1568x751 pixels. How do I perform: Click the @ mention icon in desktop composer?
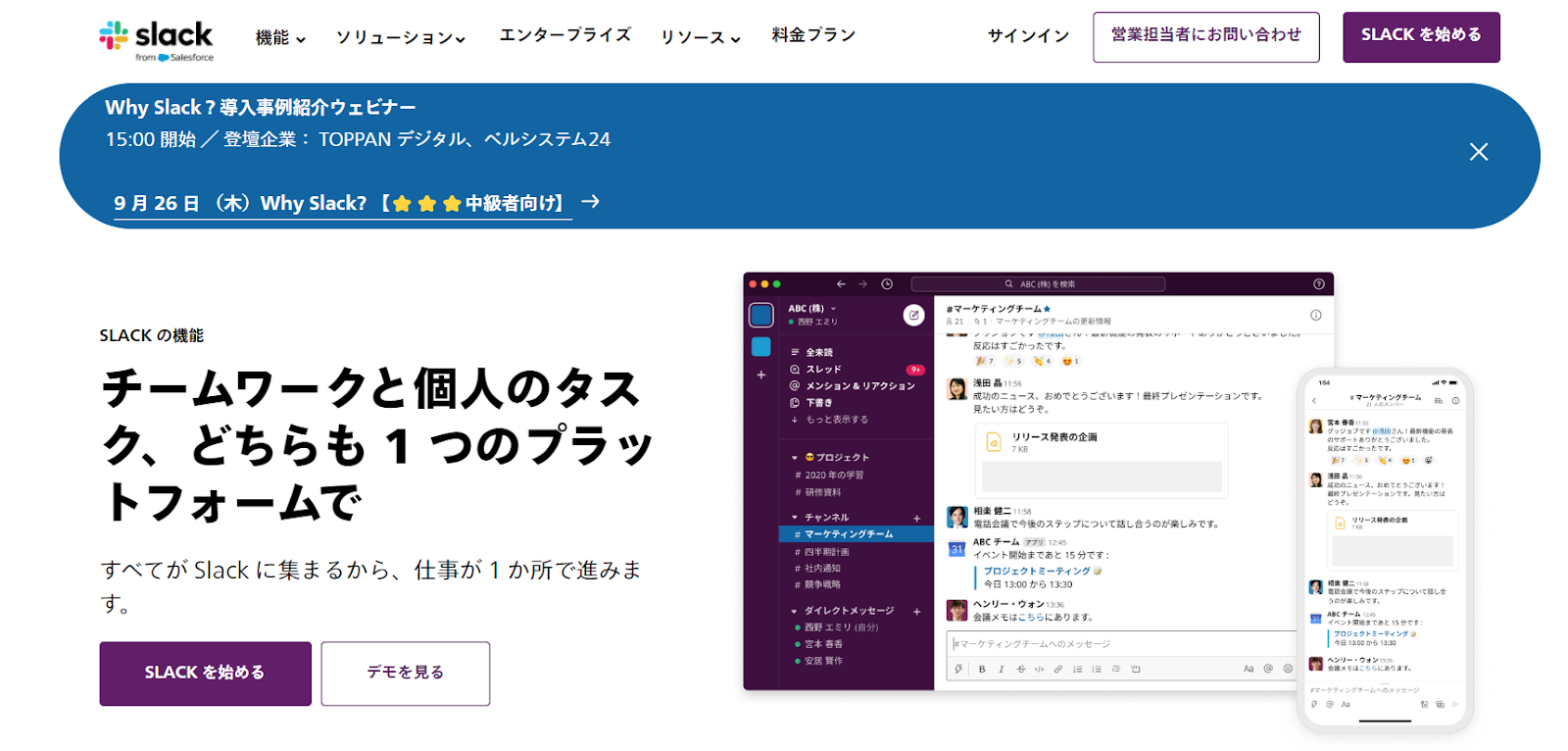pyautogui.click(x=1268, y=669)
